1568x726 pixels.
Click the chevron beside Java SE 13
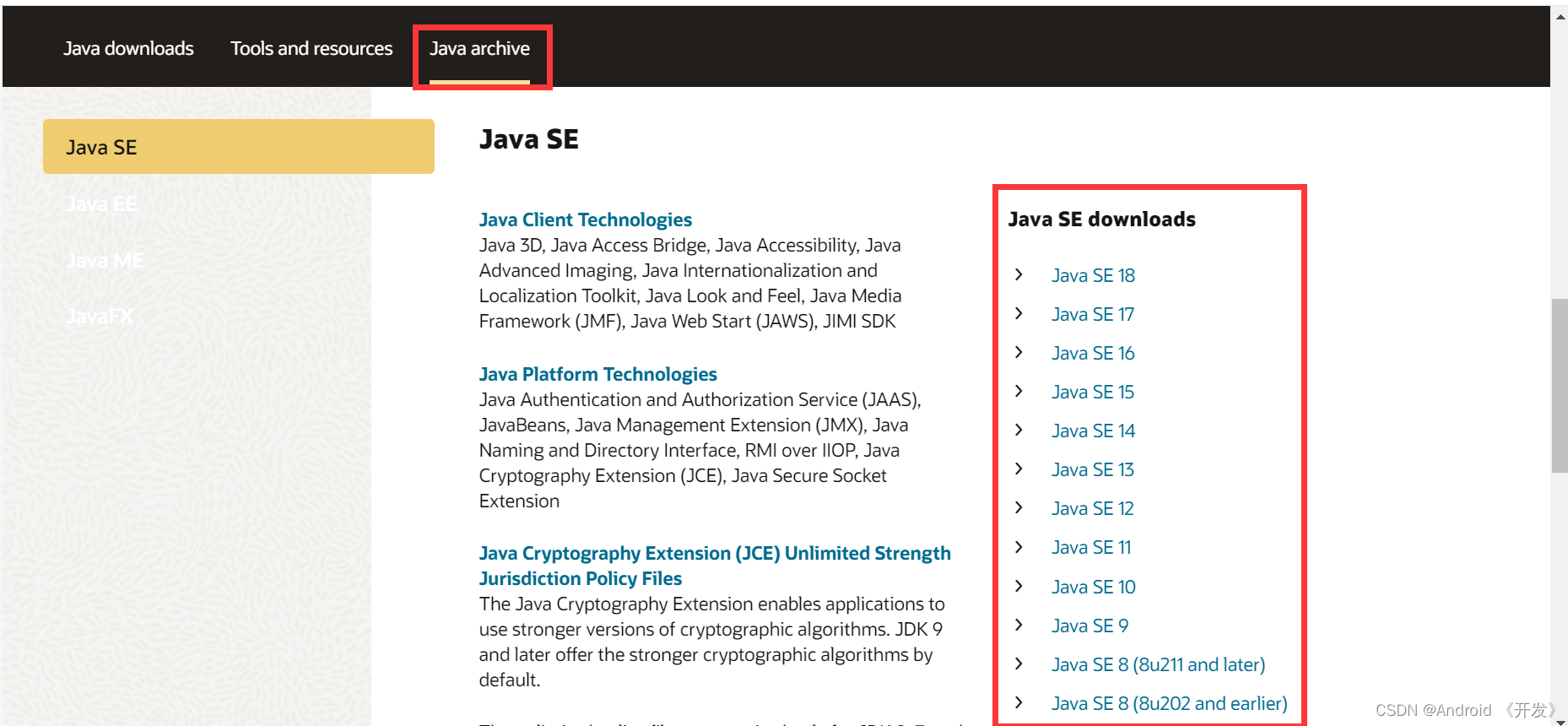point(1019,469)
